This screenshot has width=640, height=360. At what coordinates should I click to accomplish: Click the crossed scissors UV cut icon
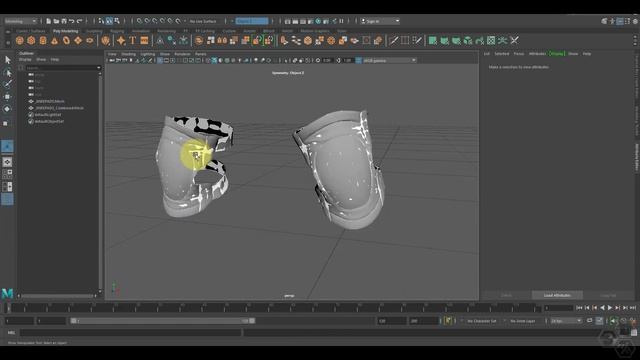515,40
